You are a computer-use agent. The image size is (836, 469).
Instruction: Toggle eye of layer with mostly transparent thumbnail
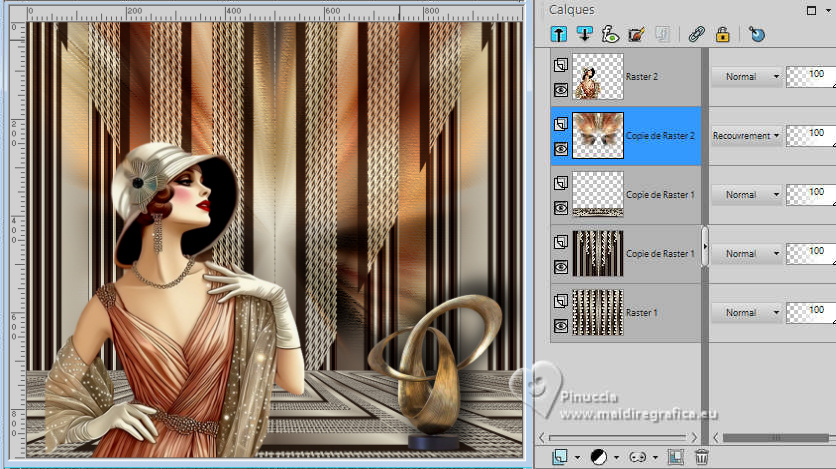tap(560, 207)
